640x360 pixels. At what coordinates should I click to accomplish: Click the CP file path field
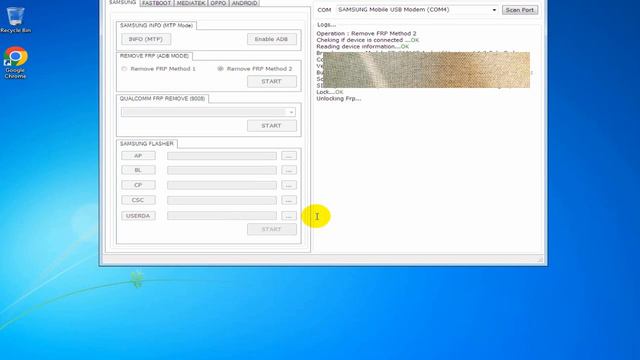(222, 185)
